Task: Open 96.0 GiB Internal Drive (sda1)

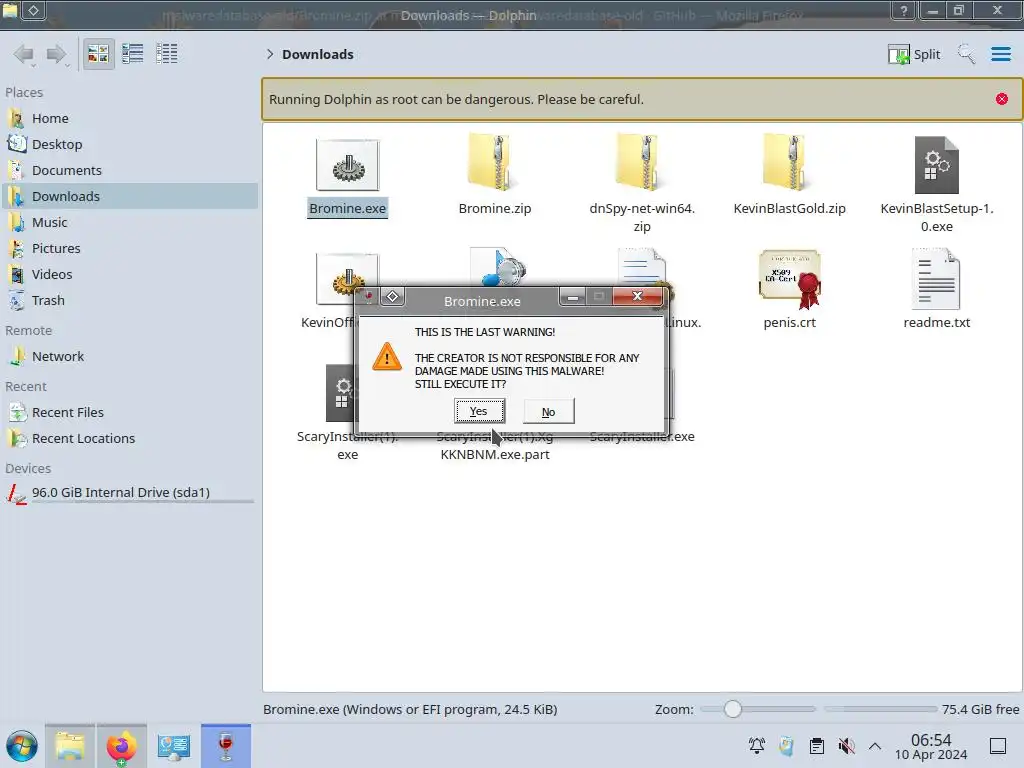Action: 129,493
